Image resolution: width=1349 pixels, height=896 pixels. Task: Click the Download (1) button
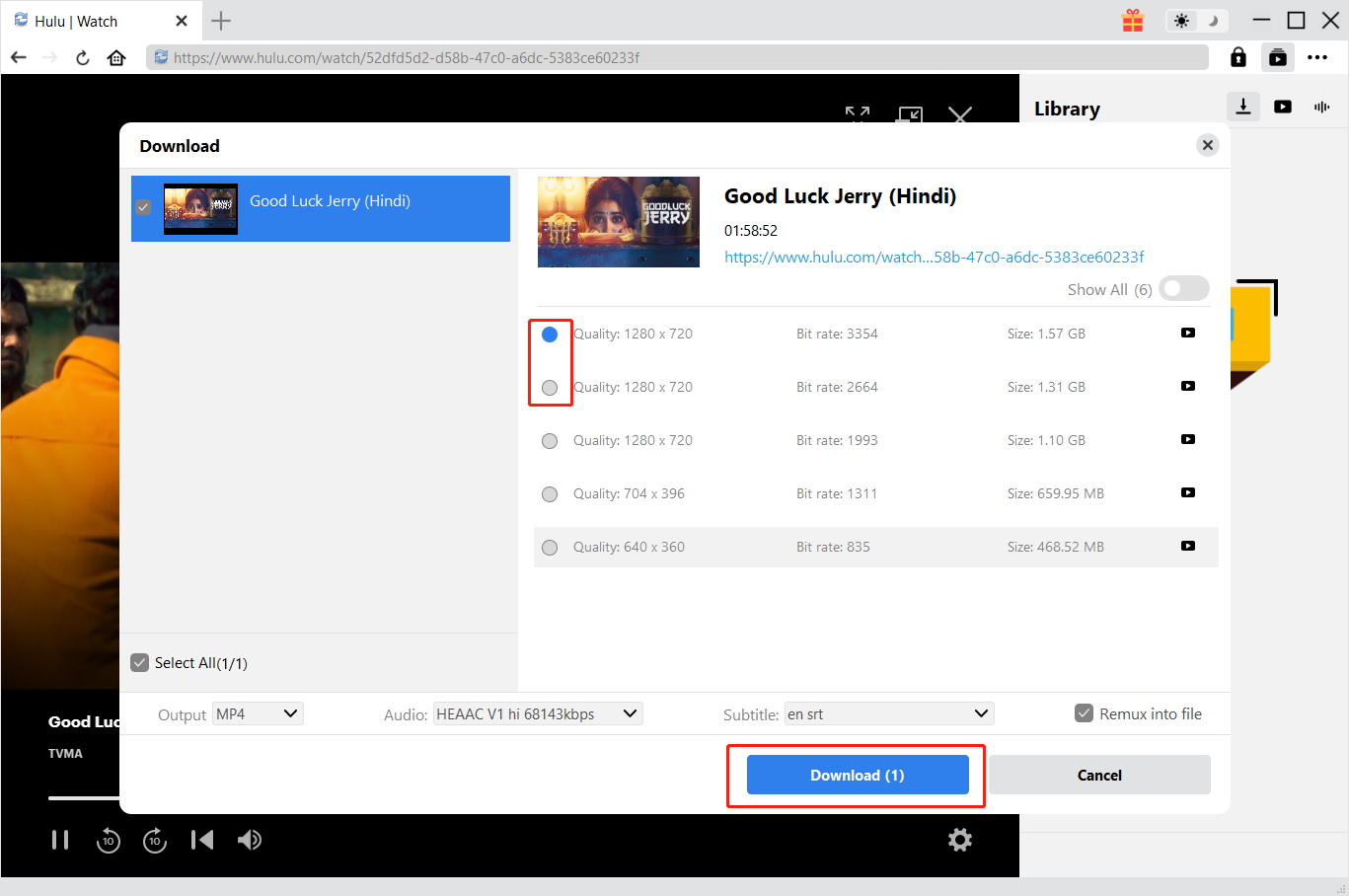pos(857,775)
